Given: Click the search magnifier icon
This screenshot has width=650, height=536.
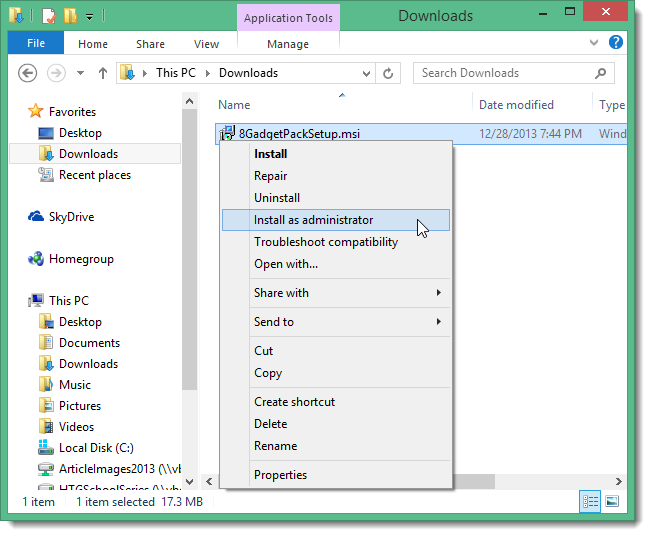Looking at the screenshot, I should click(x=600, y=73).
